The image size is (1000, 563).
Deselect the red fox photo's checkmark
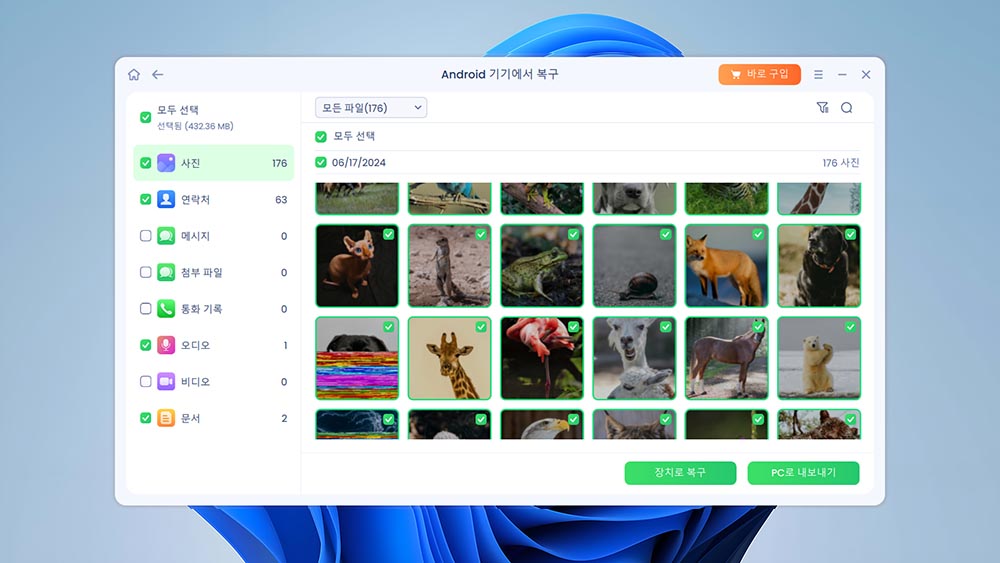point(758,234)
